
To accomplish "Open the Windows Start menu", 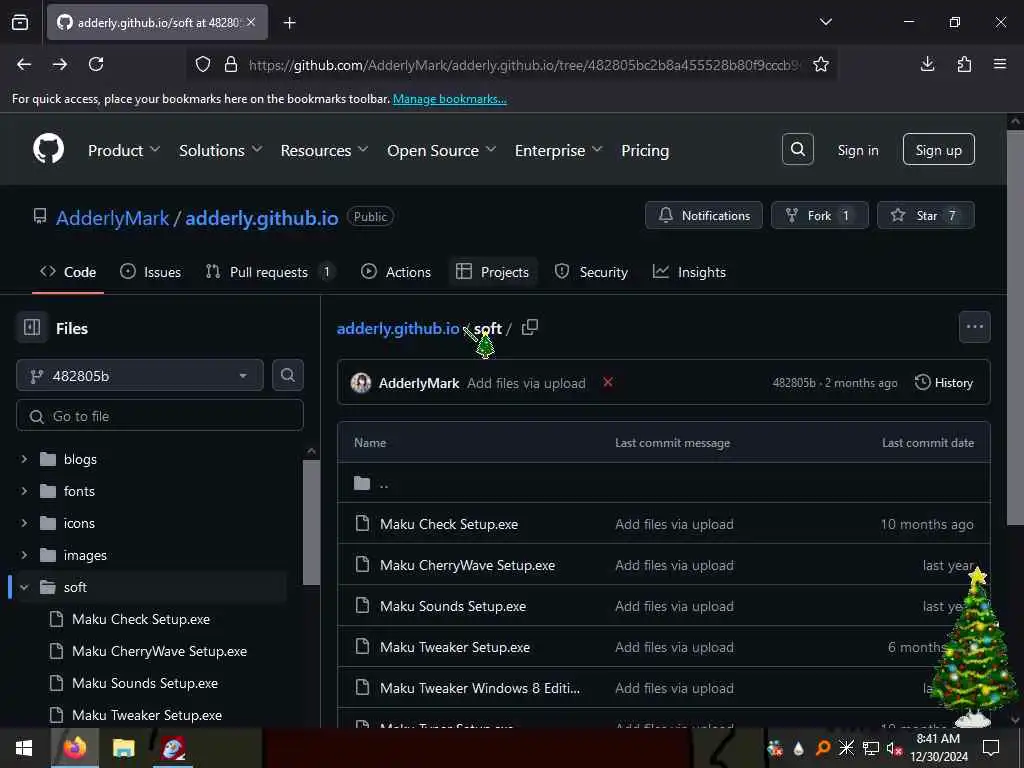I will point(24,748).
